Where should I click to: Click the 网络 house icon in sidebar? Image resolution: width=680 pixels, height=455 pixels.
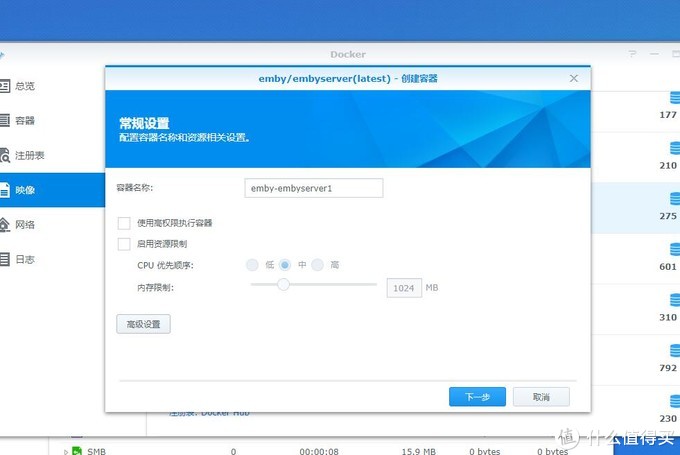tap(4, 225)
